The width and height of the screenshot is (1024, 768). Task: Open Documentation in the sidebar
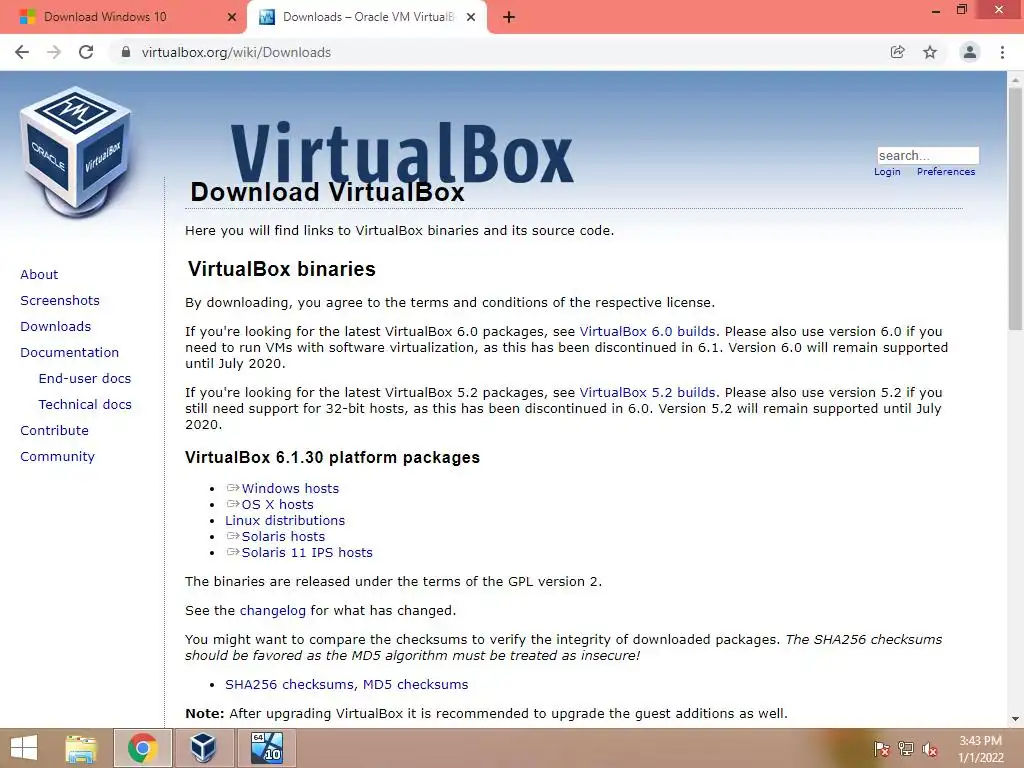pos(70,353)
